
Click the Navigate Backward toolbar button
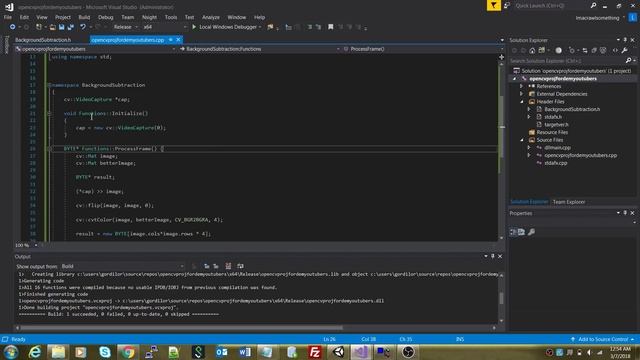12,27
